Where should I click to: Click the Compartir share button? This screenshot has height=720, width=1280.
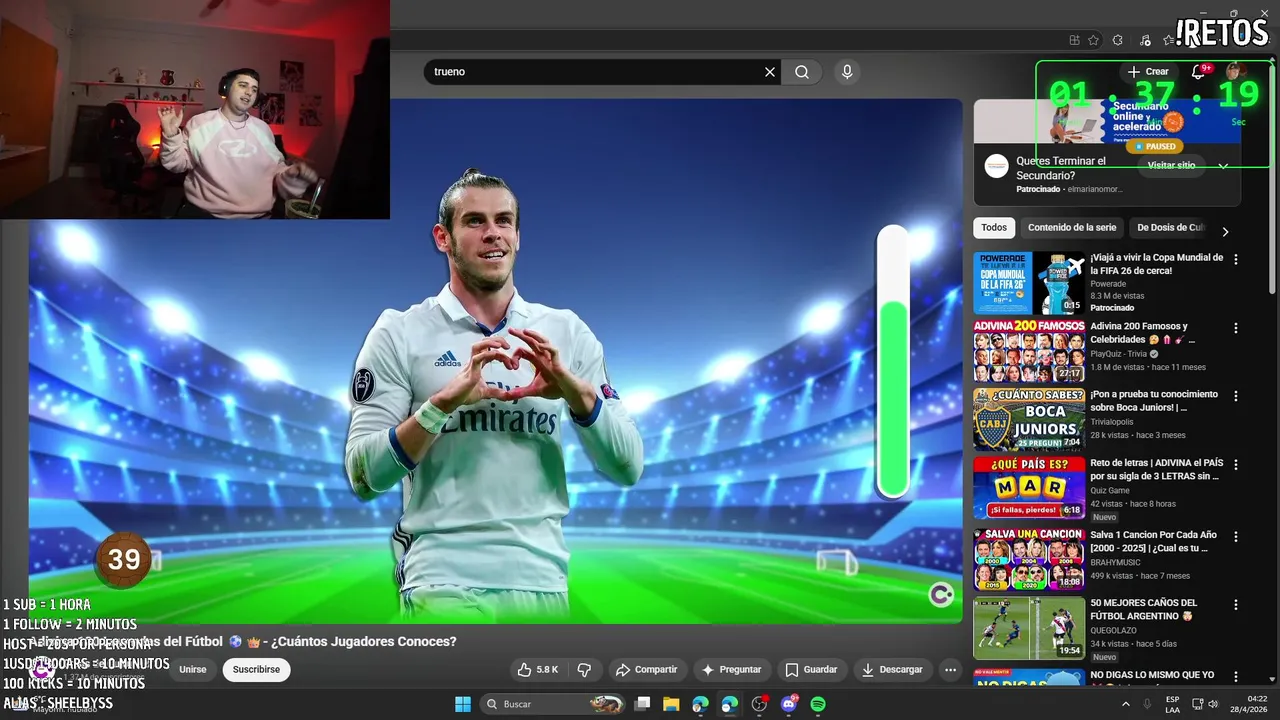pos(646,670)
